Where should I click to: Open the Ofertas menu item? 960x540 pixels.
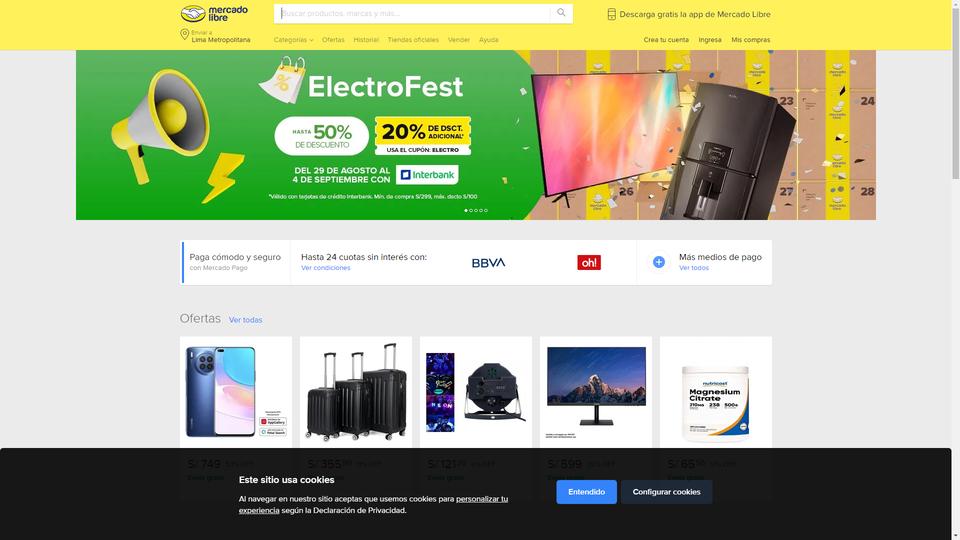click(x=333, y=40)
